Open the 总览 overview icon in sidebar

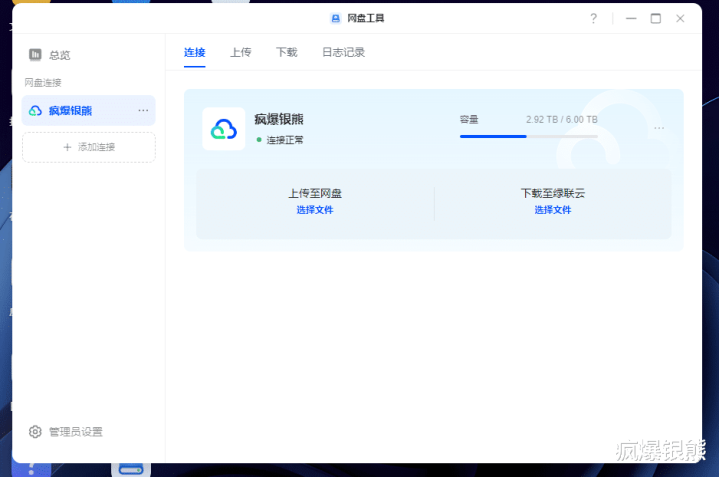(x=35, y=55)
